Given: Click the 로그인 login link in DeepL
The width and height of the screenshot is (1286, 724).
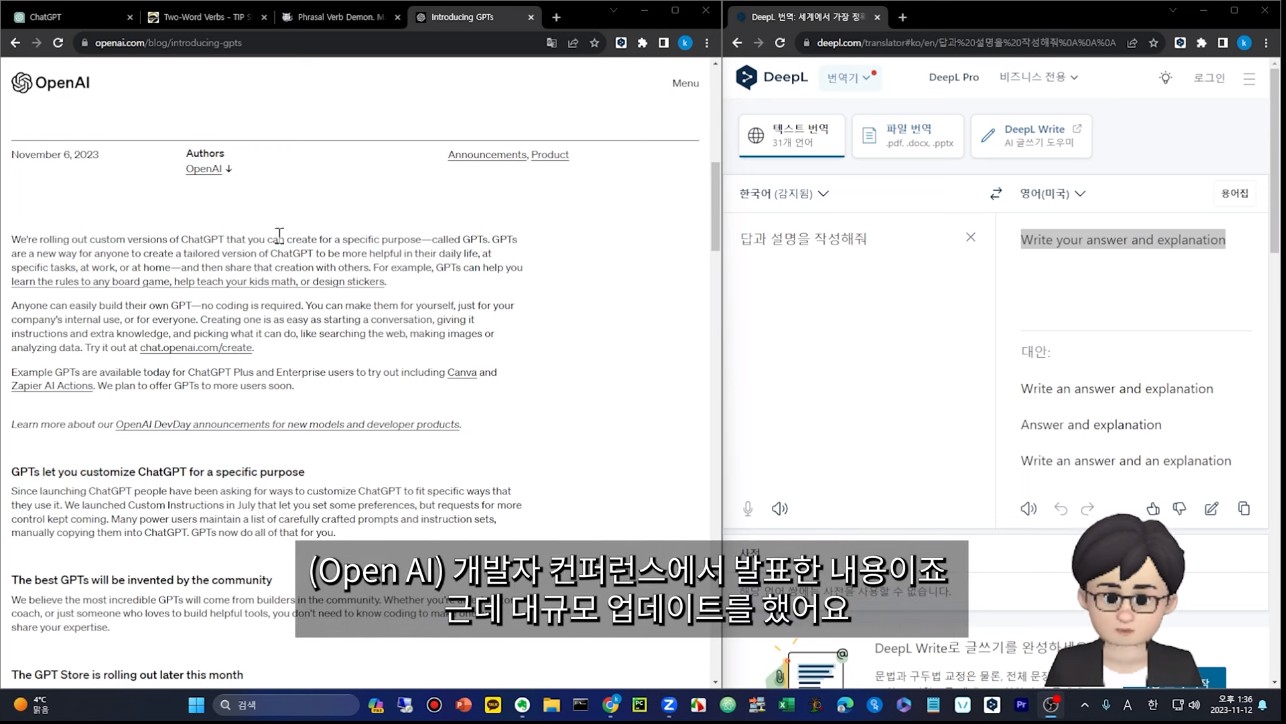Looking at the screenshot, I should (x=1208, y=78).
